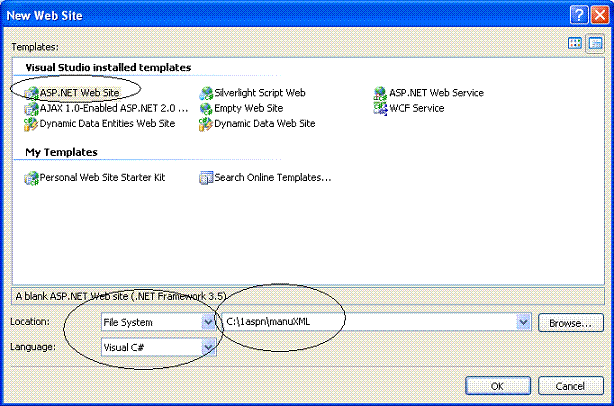Click the Cancel button
Viewport: 614px width, 406px height.
[x=571, y=386]
